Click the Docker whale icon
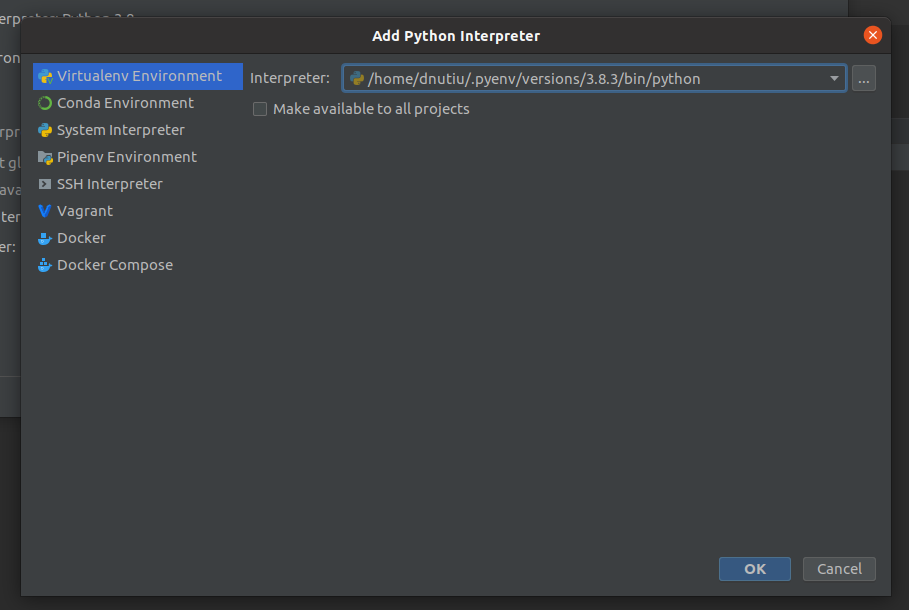This screenshot has width=909, height=610. click(x=45, y=238)
